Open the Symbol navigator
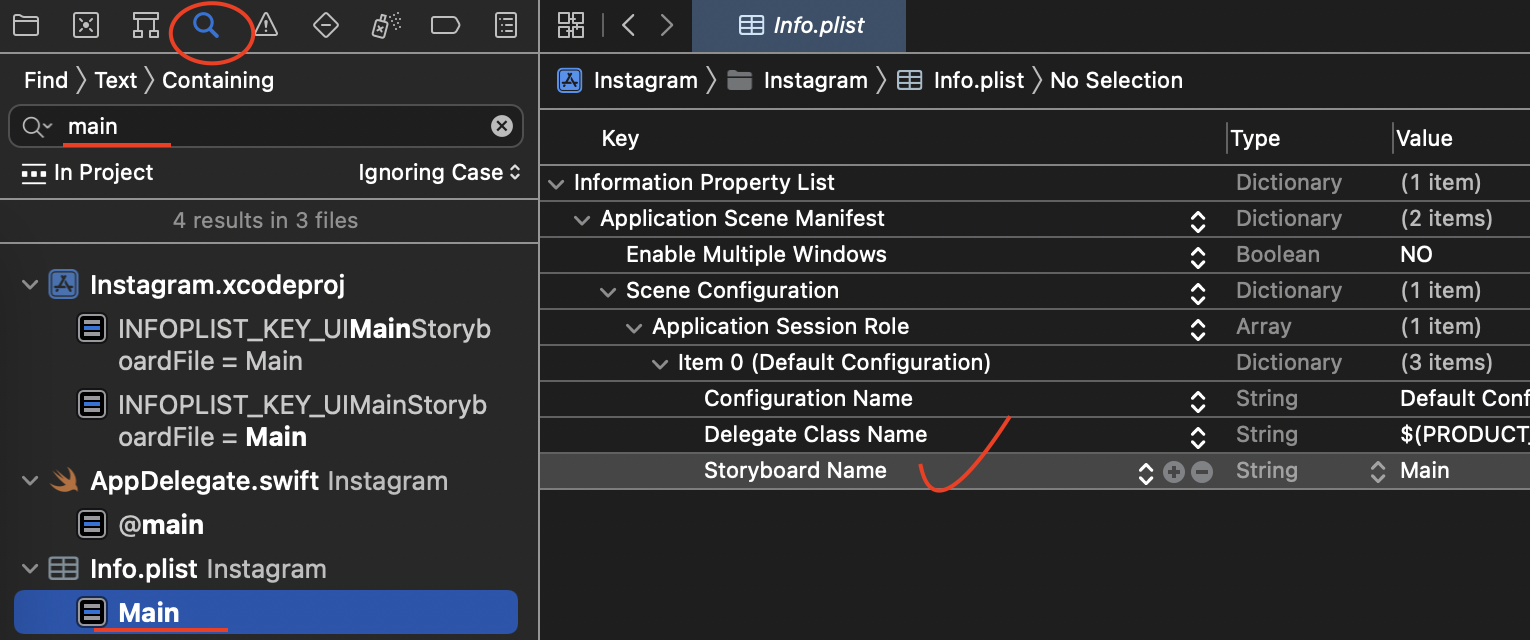The image size is (1530, 640). (146, 26)
